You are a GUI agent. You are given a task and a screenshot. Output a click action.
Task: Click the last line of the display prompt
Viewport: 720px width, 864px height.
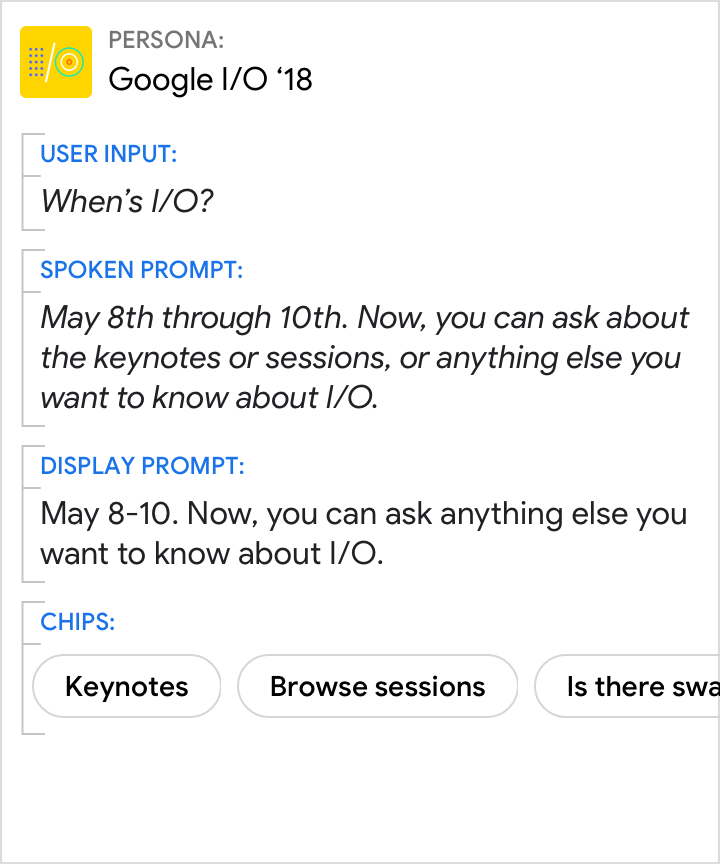pyautogui.click(x=212, y=553)
